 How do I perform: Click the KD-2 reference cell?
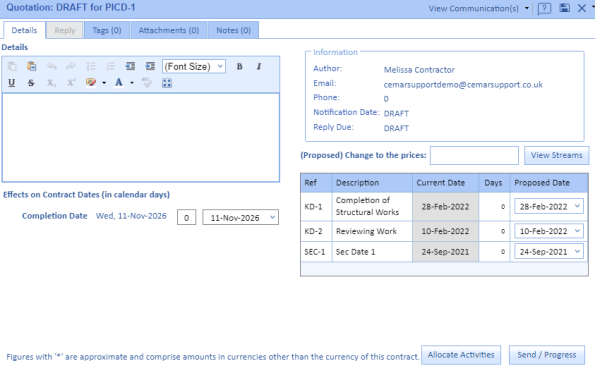pyautogui.click(x=316, y=231)
